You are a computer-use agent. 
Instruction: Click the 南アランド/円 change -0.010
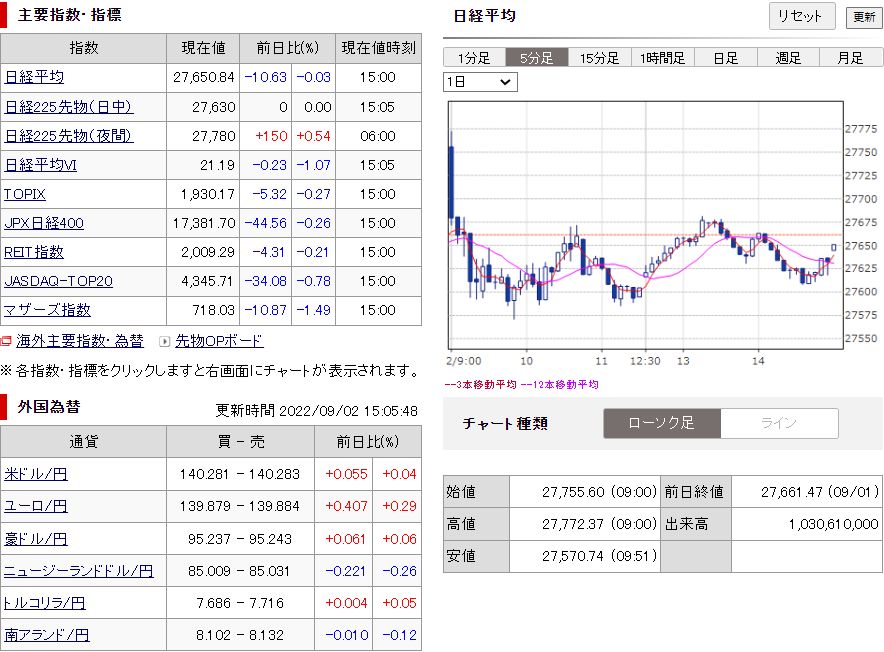click(x=347, y=635)
